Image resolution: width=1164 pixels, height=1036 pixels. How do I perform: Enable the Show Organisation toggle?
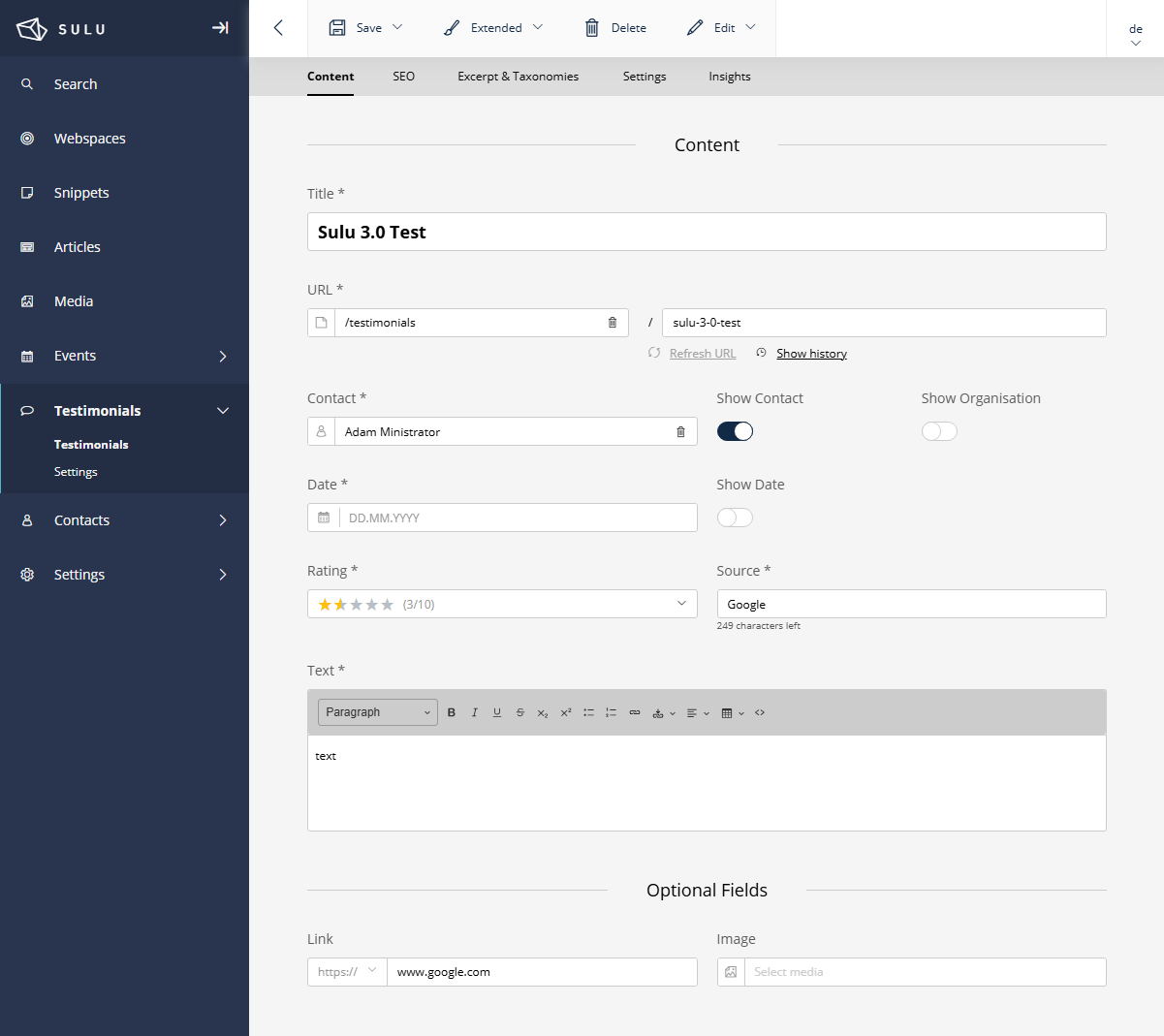pyautogui.click(x=939, y=431)
